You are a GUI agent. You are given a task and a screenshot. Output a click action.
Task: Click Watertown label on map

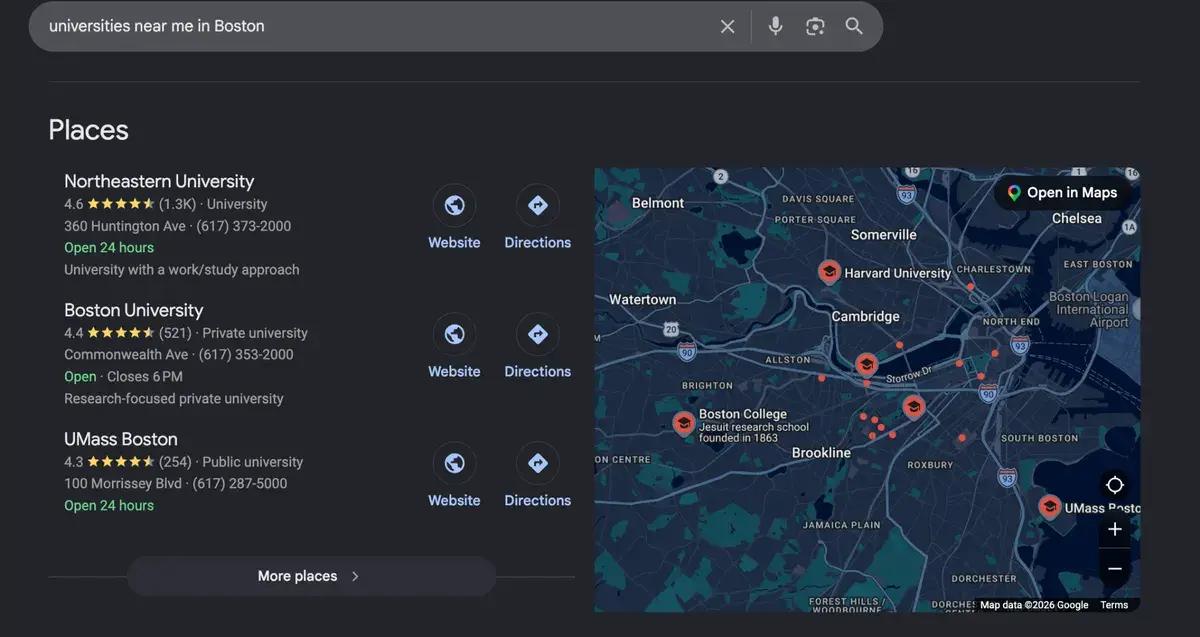click(643, 300)
